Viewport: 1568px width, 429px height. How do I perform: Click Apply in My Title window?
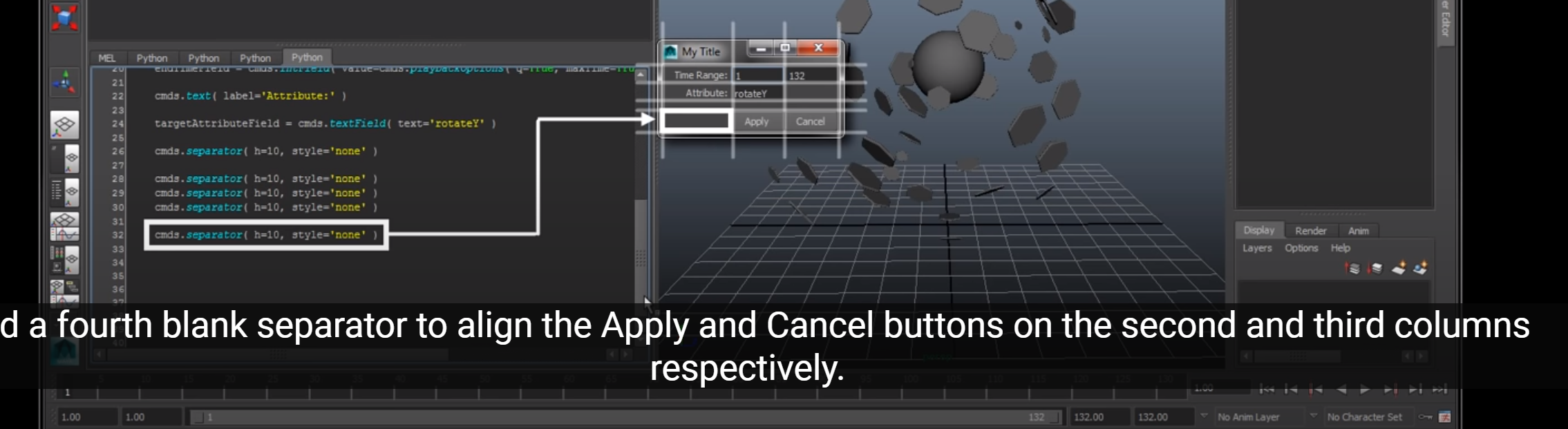click(x=757, y=122)
